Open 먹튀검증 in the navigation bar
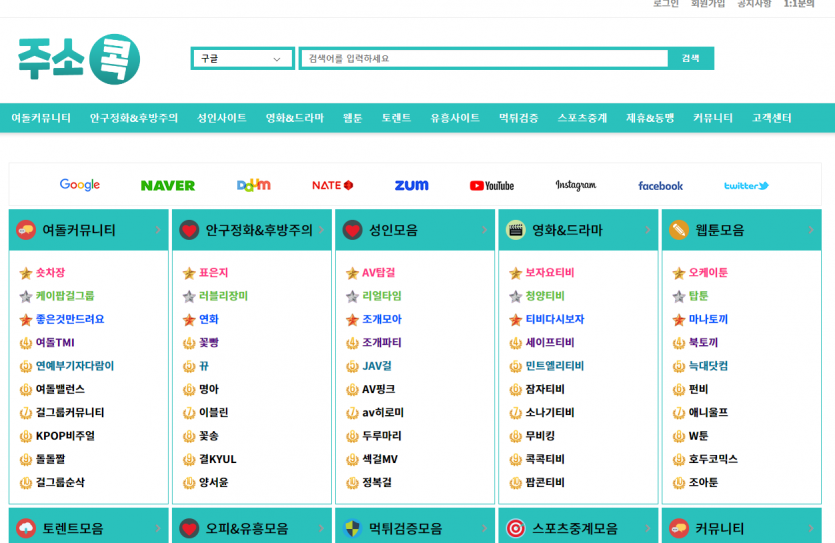 tap(518, 118)
